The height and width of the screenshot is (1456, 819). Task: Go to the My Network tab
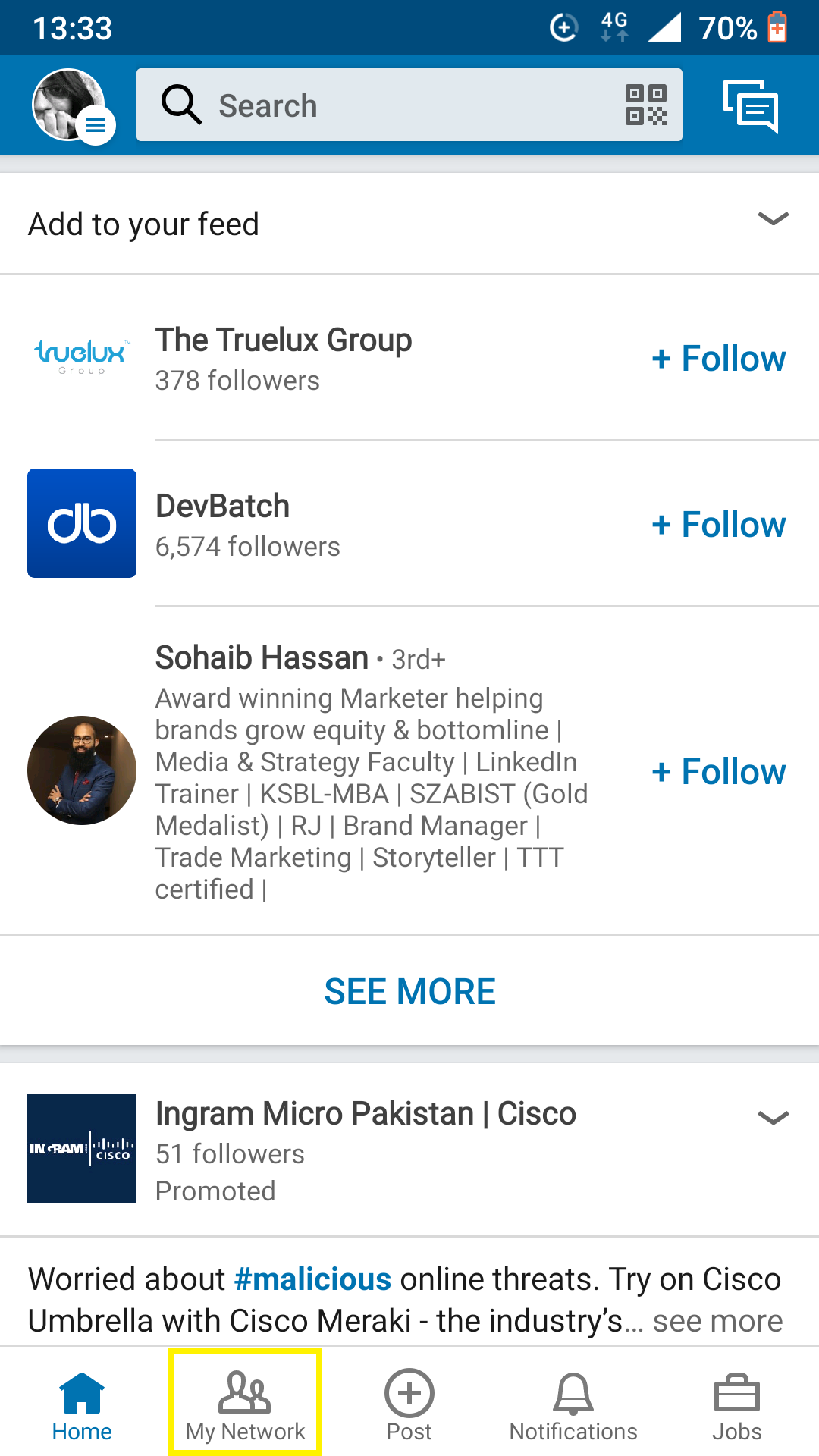[245, 1407]
